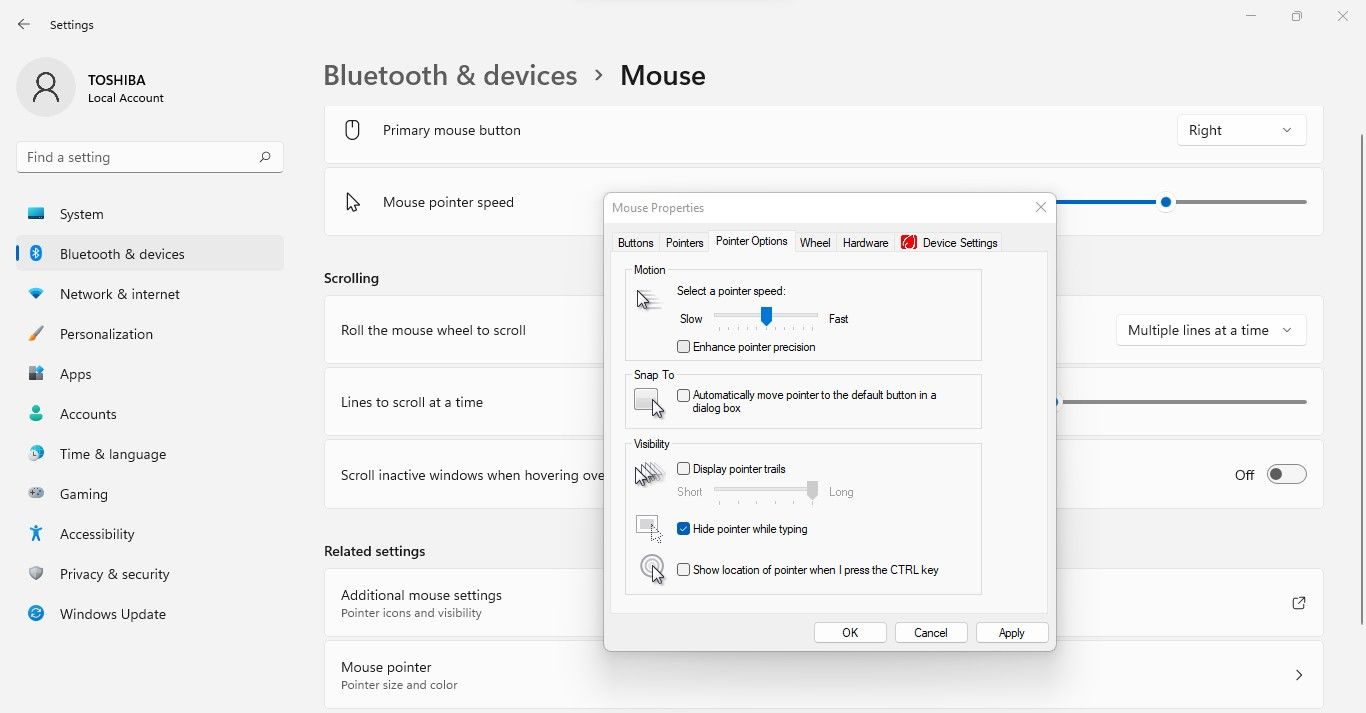Switch to the Wheel tab

(815, 242)
